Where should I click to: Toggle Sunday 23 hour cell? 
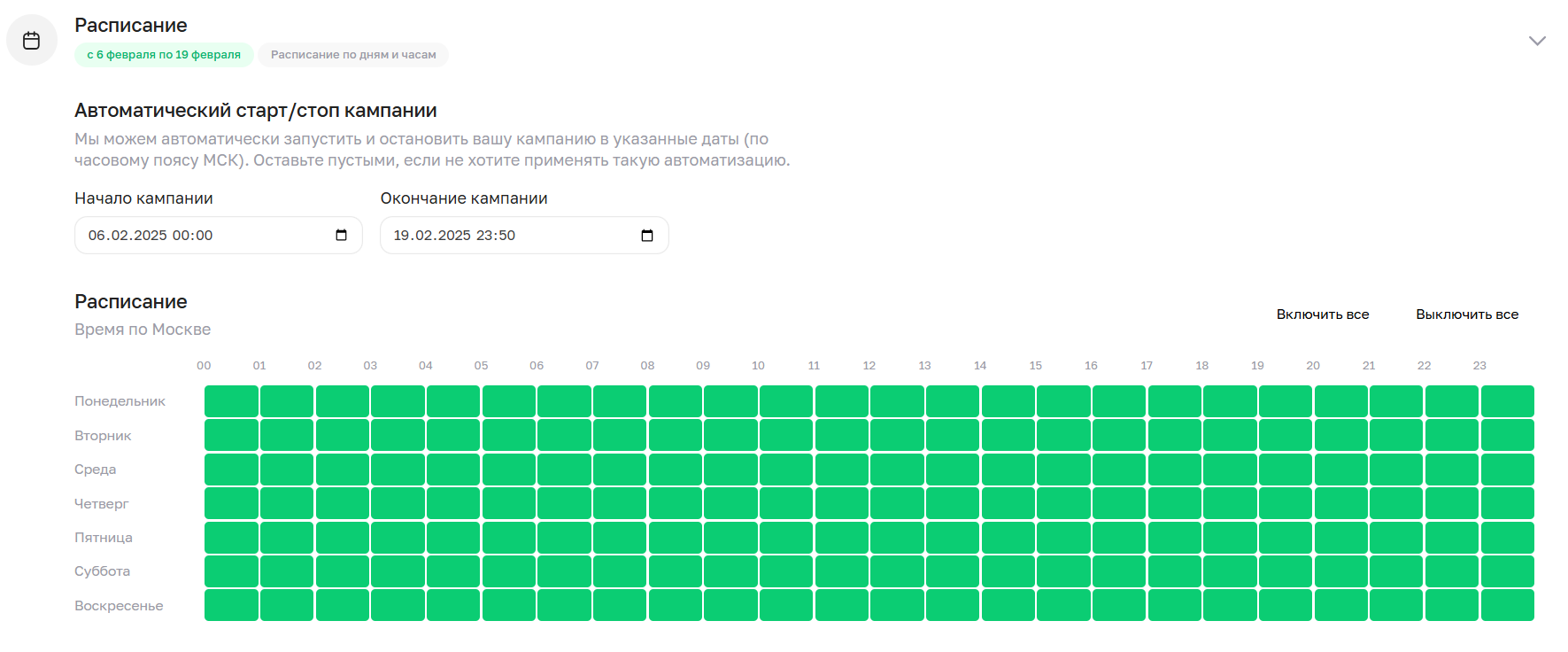click(1508, 605)
